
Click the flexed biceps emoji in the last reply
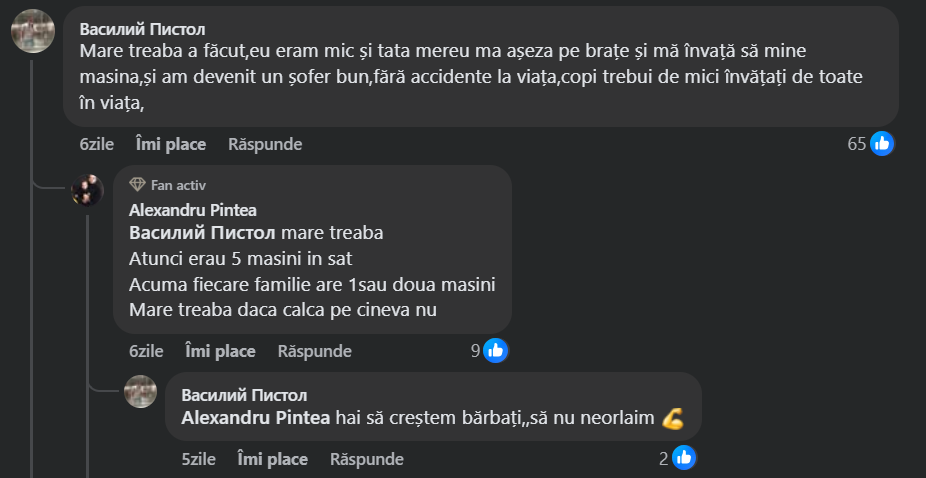click(673, 420)
